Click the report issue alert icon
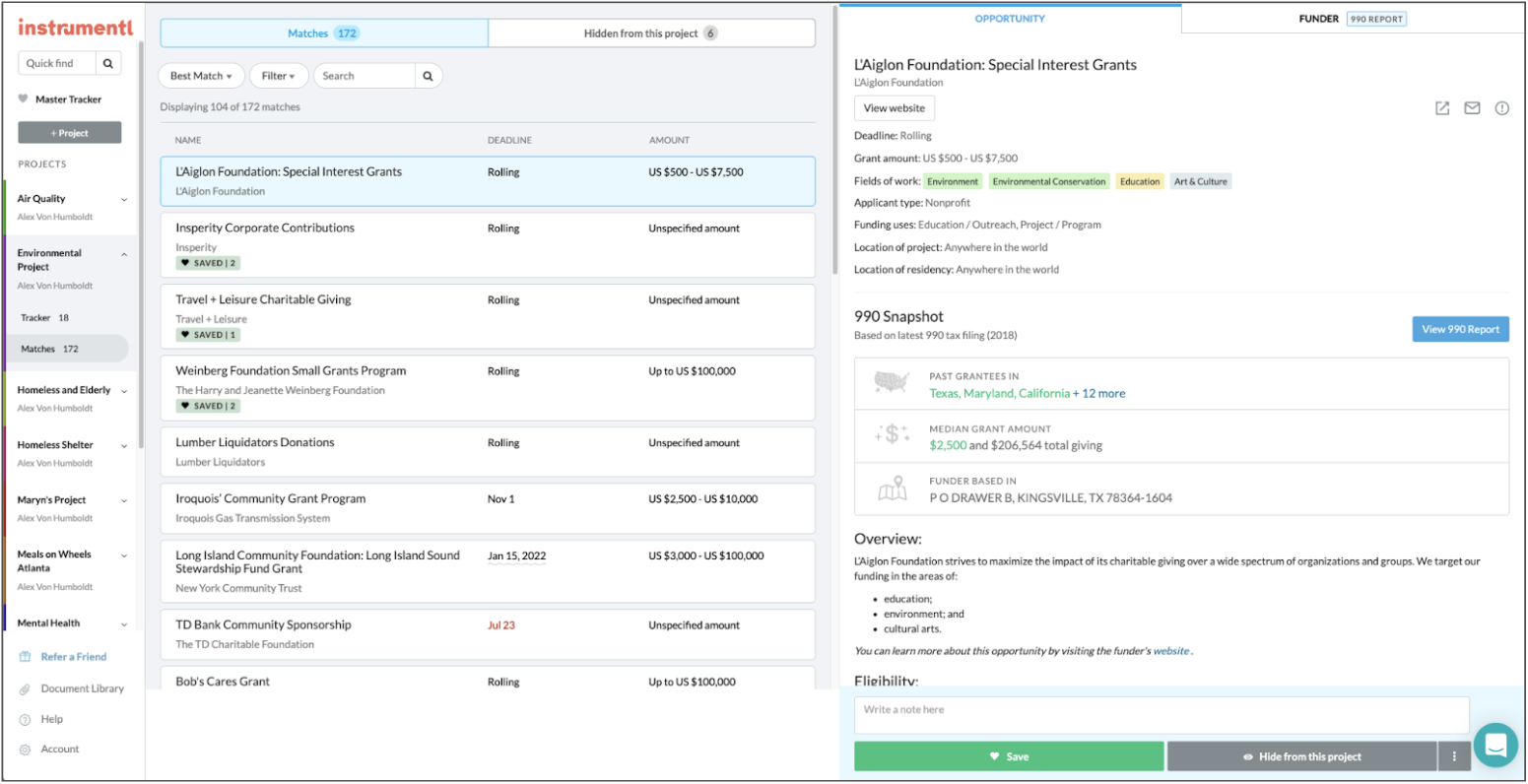The width and height of the screenshot is (1528, 784). [1501, 108]
